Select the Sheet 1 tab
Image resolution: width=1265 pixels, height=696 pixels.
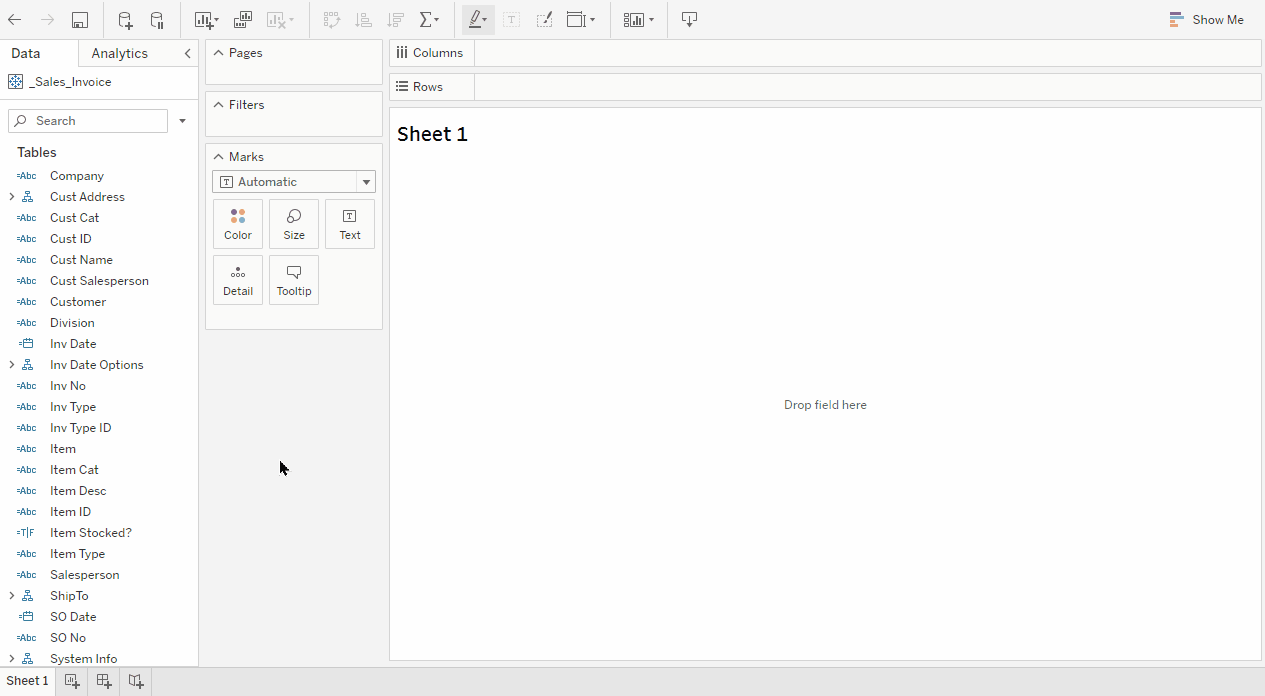pyautogui.click(x=27, y=681)
